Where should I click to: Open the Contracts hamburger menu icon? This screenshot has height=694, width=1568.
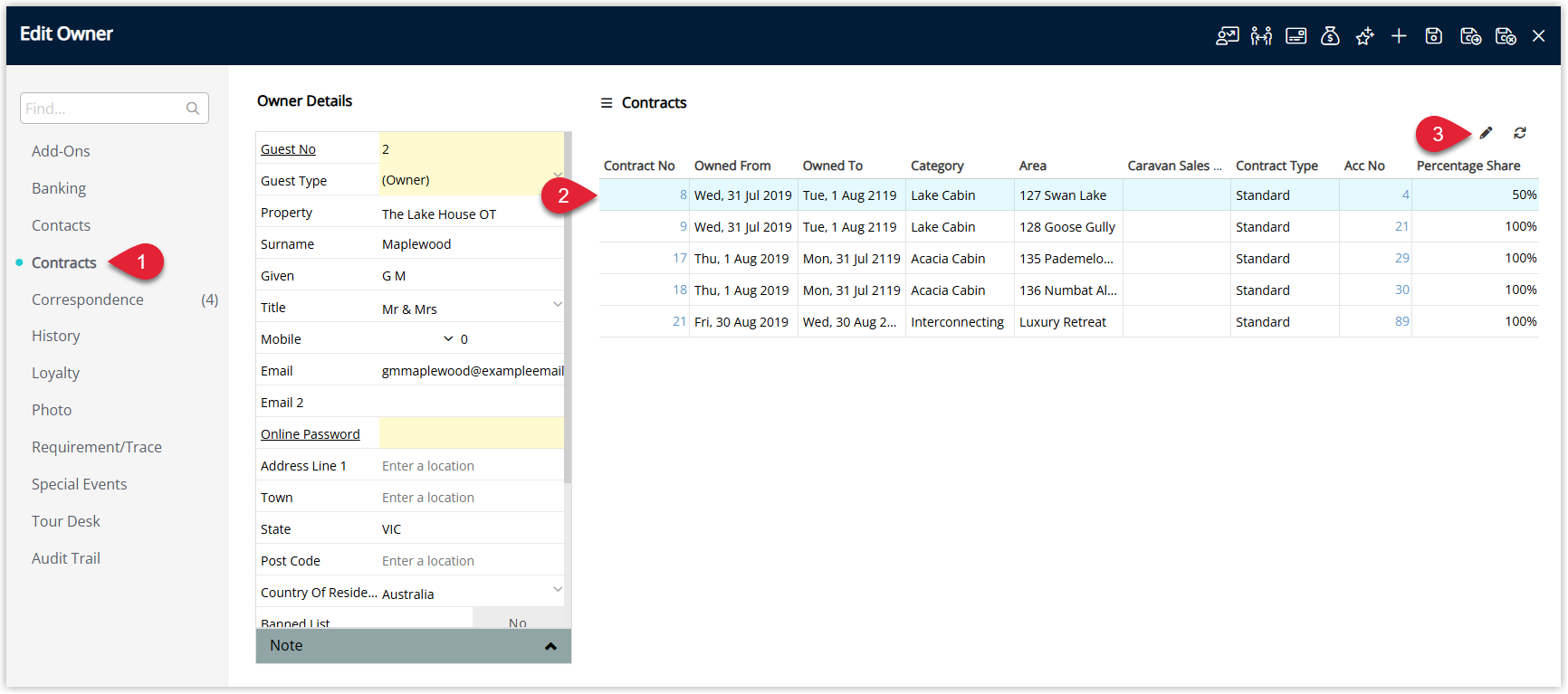607,103
